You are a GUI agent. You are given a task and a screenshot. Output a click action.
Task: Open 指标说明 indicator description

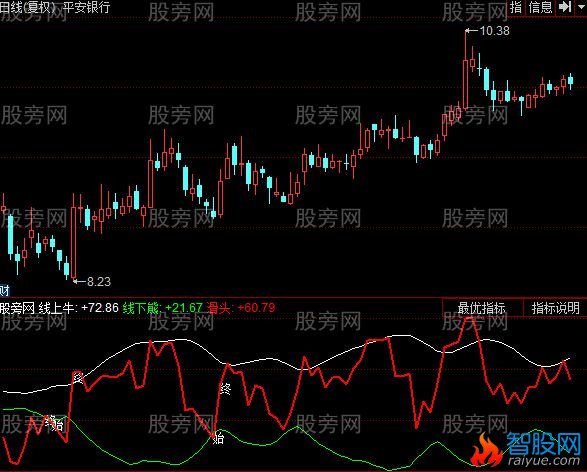pyautogui.click(x=556, y=308)
